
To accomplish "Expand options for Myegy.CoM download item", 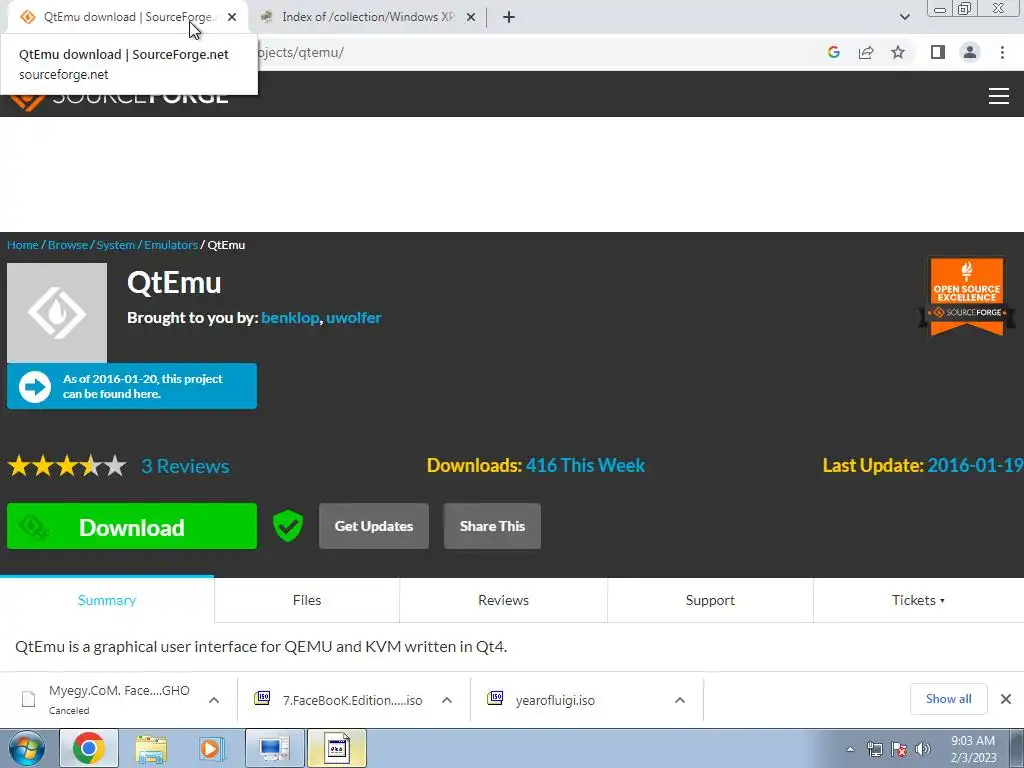I will coord(214,700).
